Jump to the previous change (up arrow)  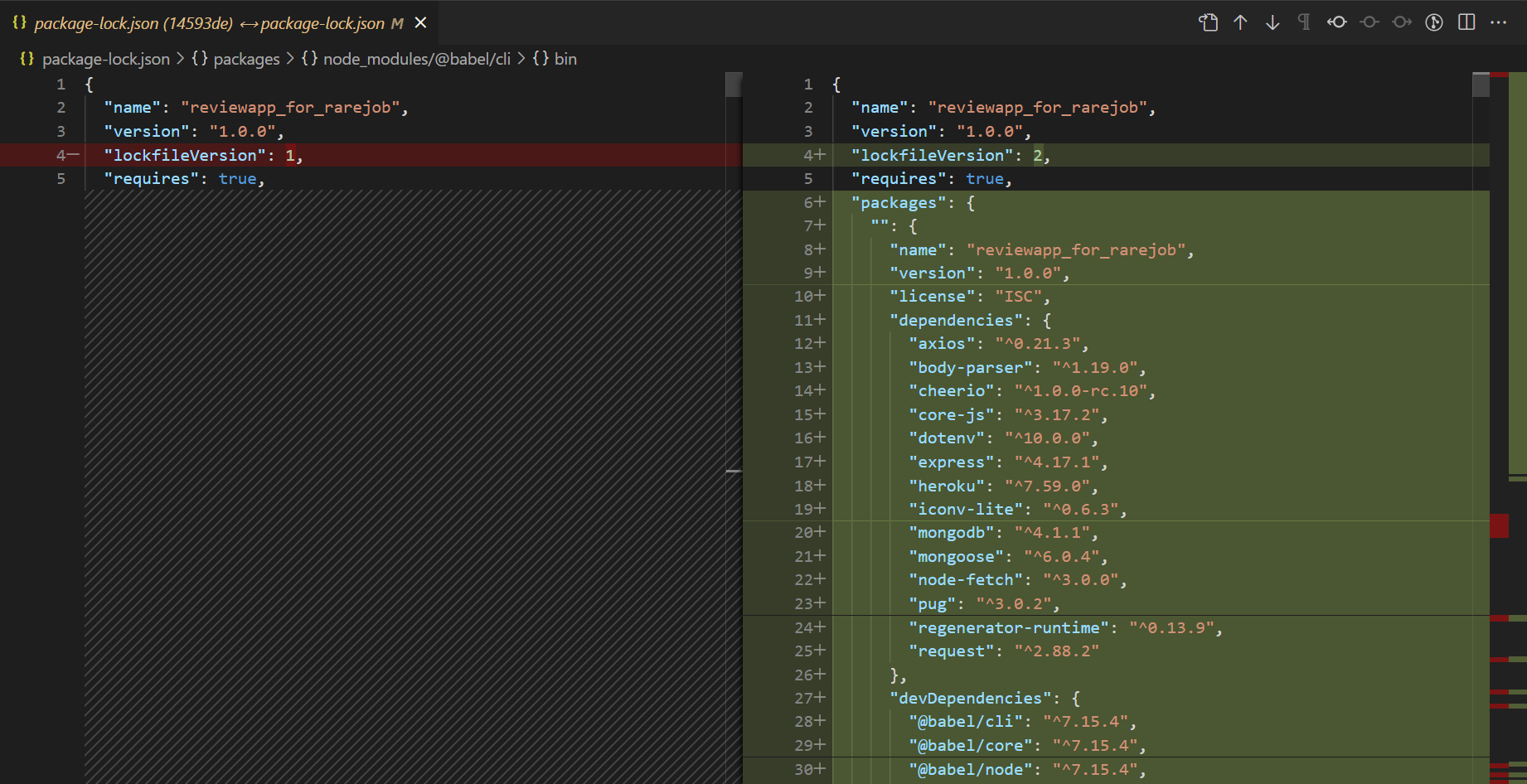[x=1240, y=22]
